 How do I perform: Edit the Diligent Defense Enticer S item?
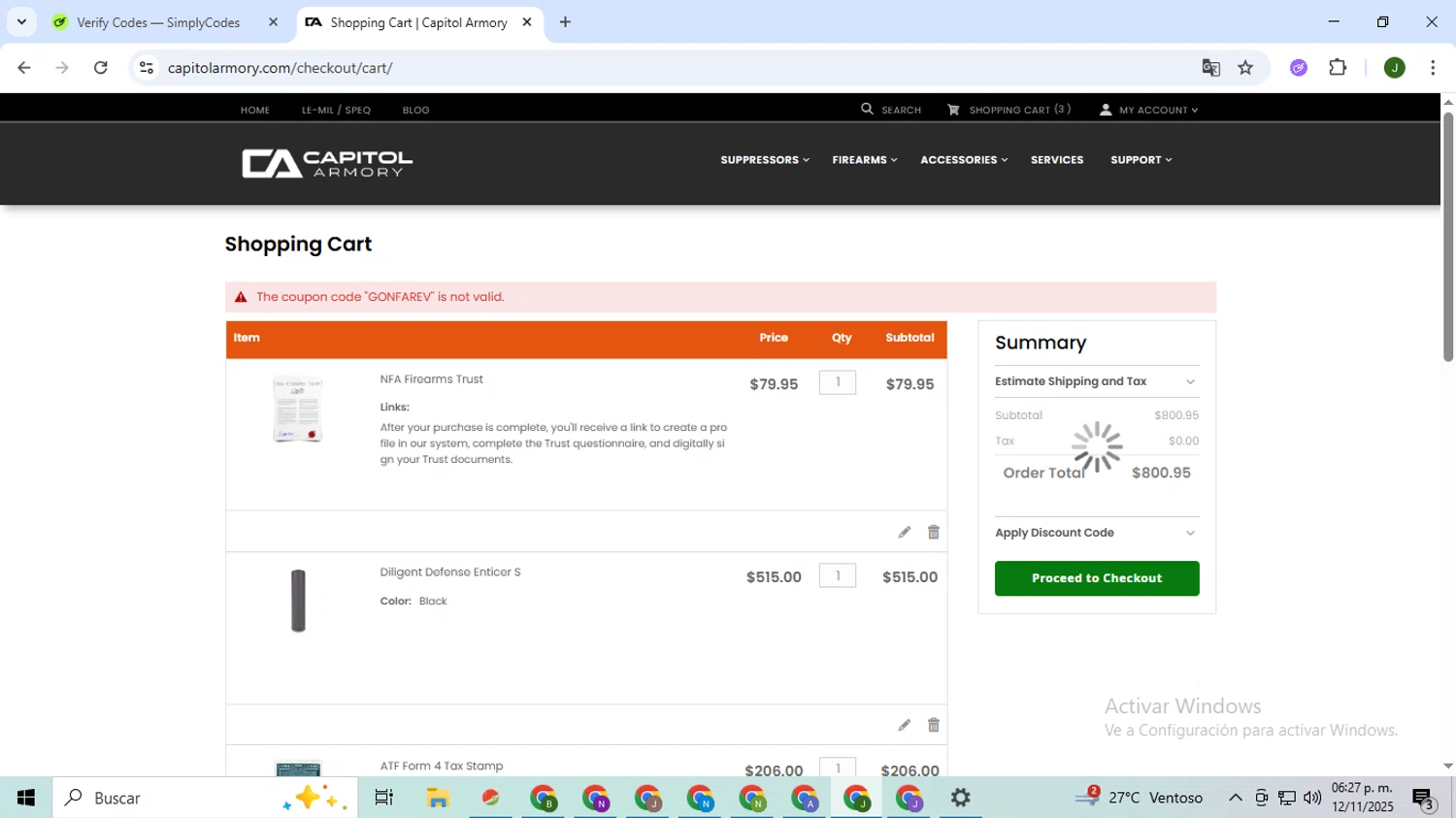[x=905, y=725]
